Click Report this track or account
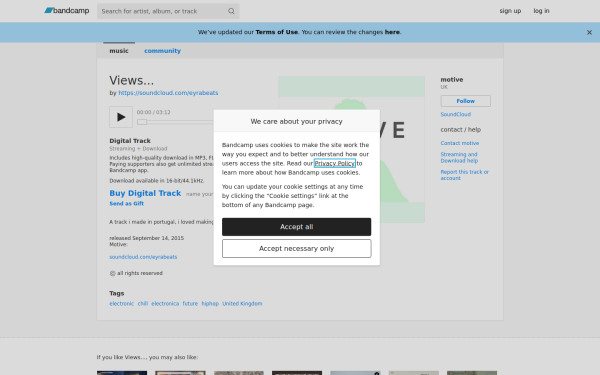Viewport: 600px width, 375px height. [x=465, y=175]
